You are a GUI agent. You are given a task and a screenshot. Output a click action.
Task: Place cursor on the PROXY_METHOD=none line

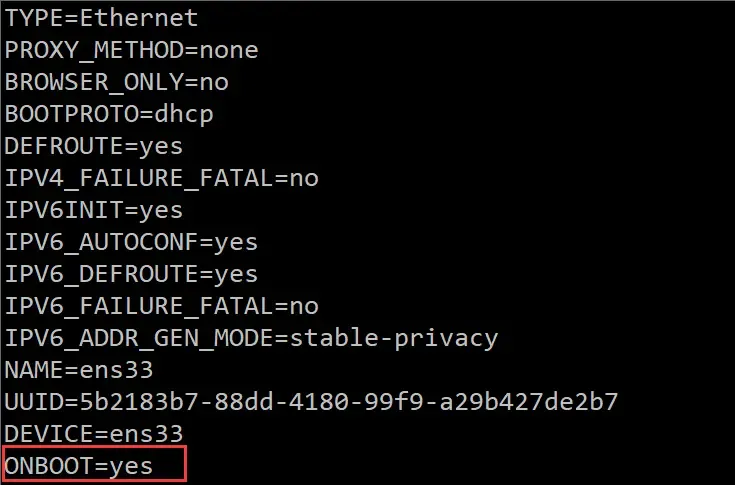pyautogui.click(x=131, y=50)
